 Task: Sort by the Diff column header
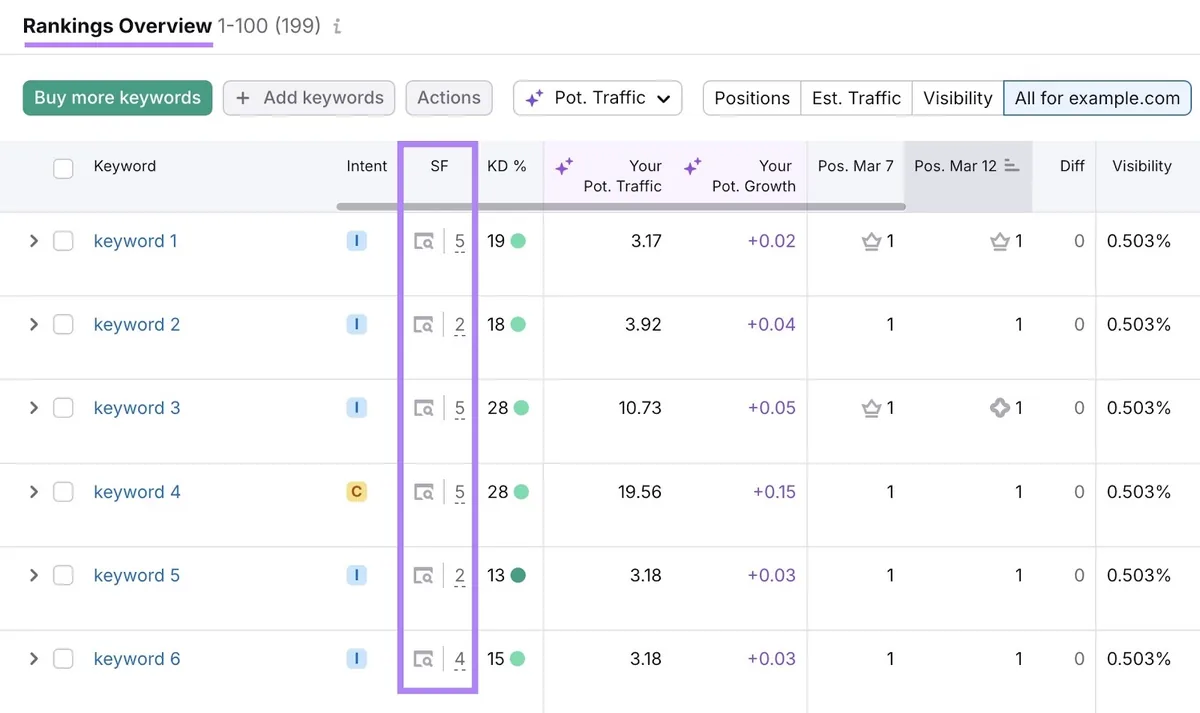coord(1072,166)
